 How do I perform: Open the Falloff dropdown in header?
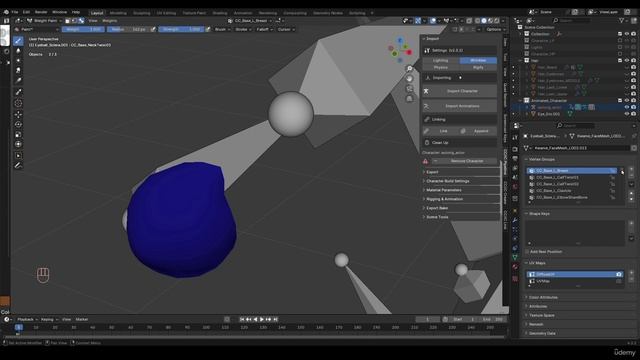pyautogui.click(x=264, y=29)
